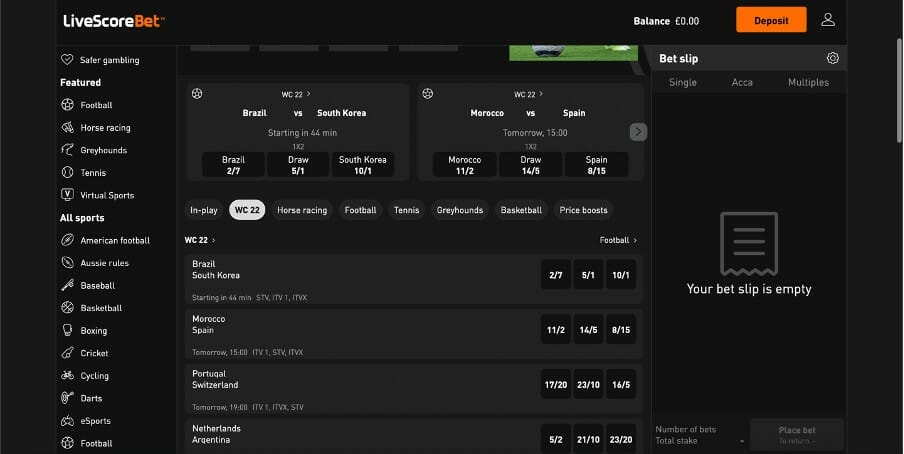Select the Tennis filter pill
904x454 pixels.
[x=406, y=210]
